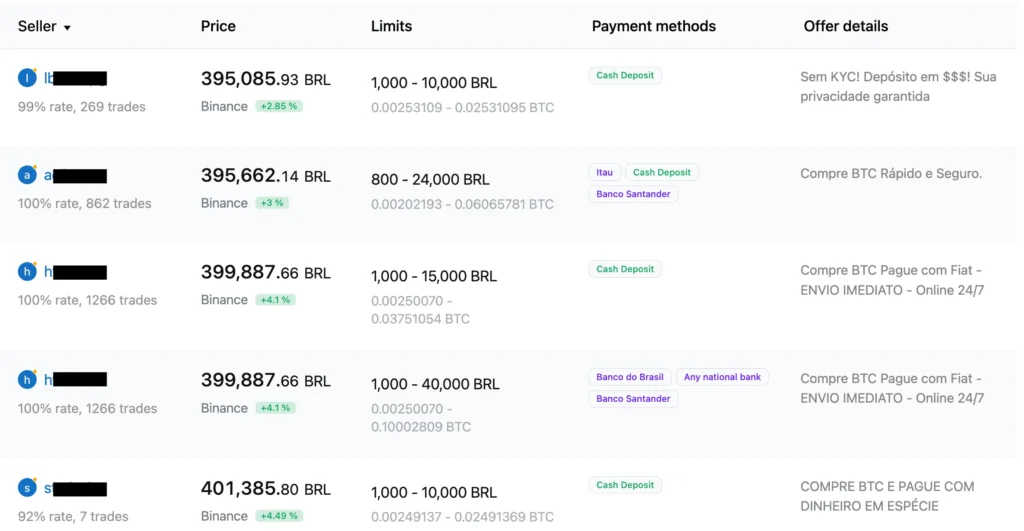Open avatar of seller with 269 trades
This screenshot has width=1024, height=531.
click(27, 78)
